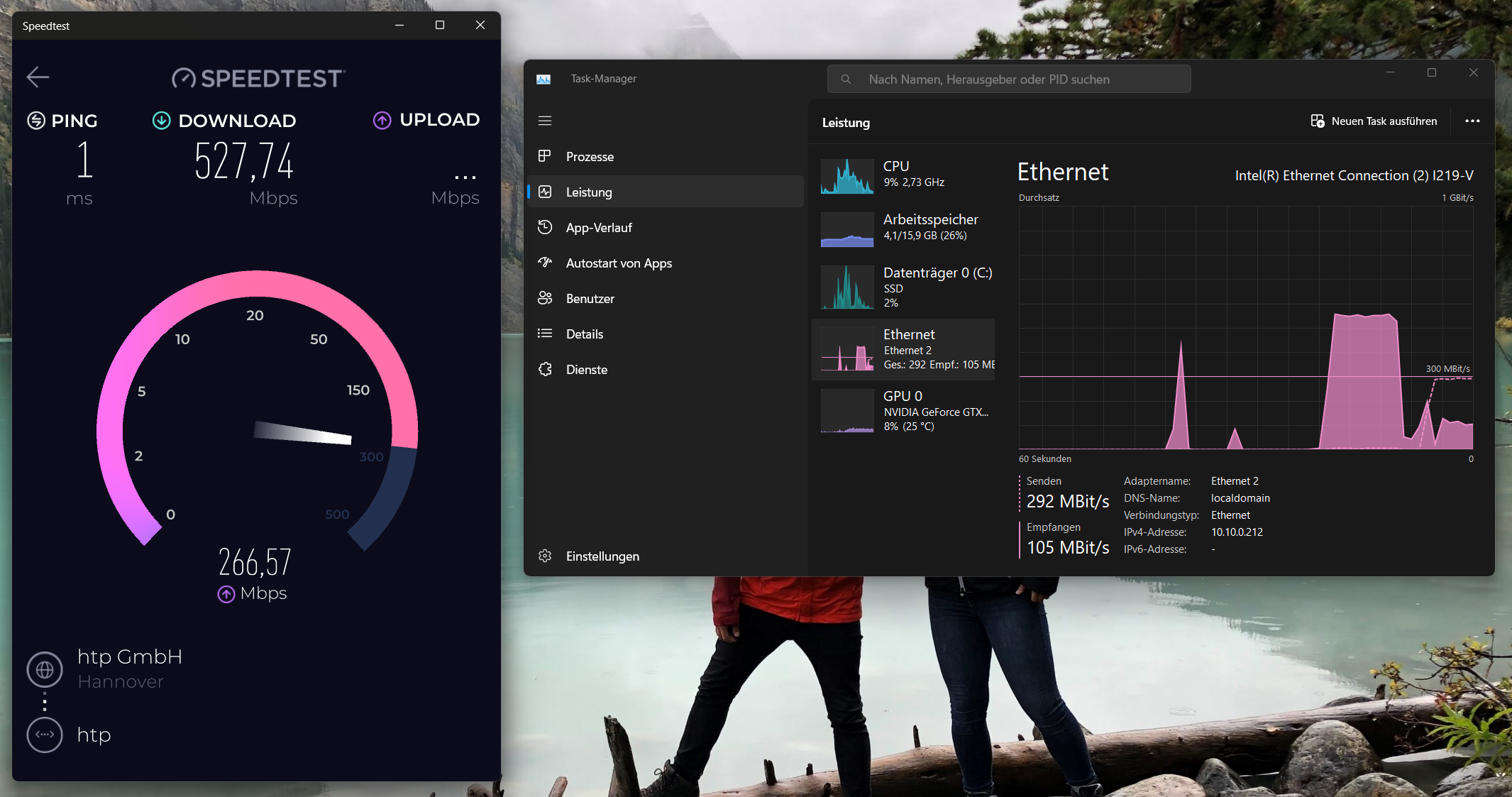The height and width of the screenshot is (797, 1512).
Task: Open the Details list icon
Action: click(x=545, y=334)
